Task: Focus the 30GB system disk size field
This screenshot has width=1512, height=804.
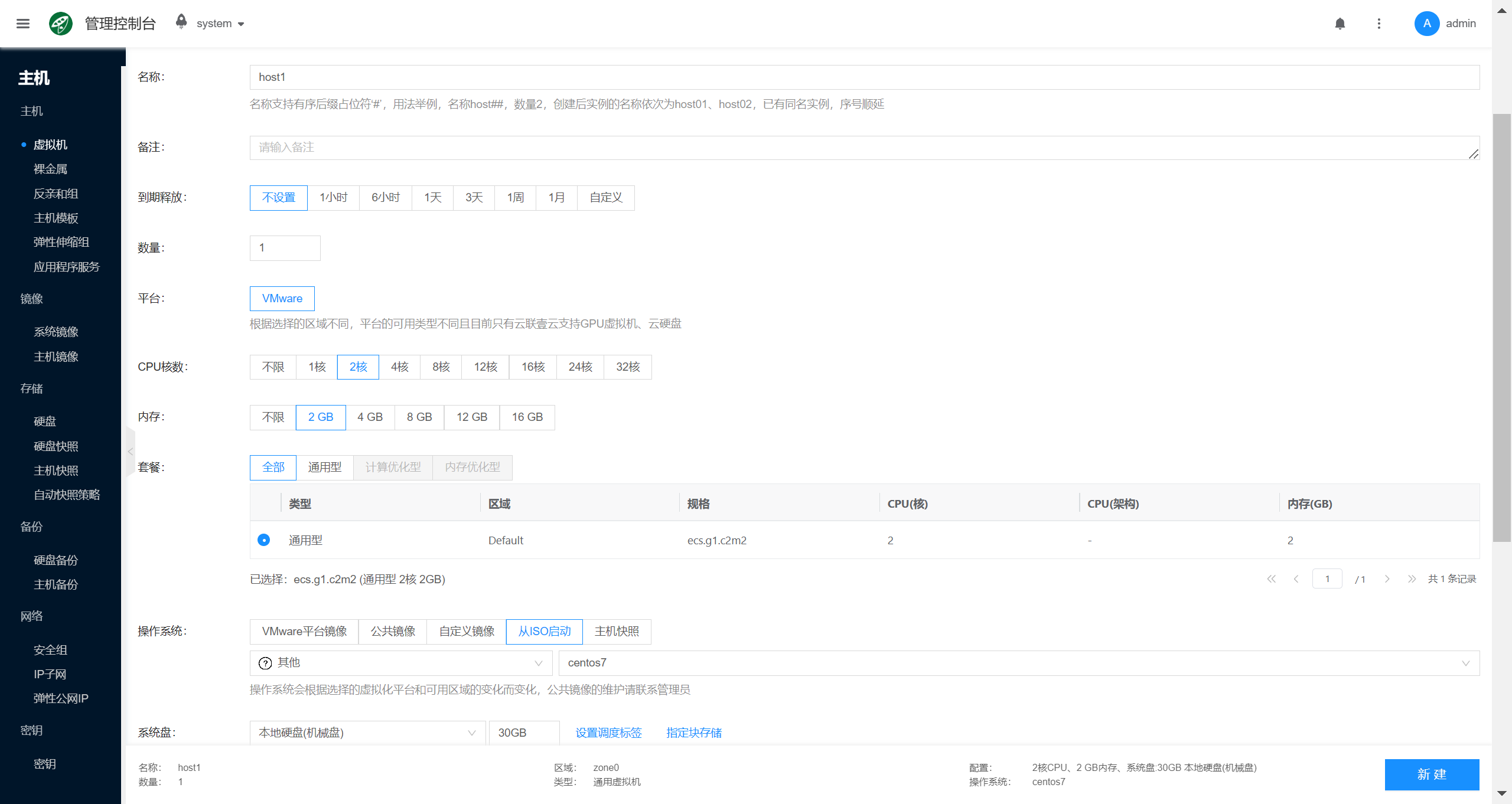Action: (524, 733)
